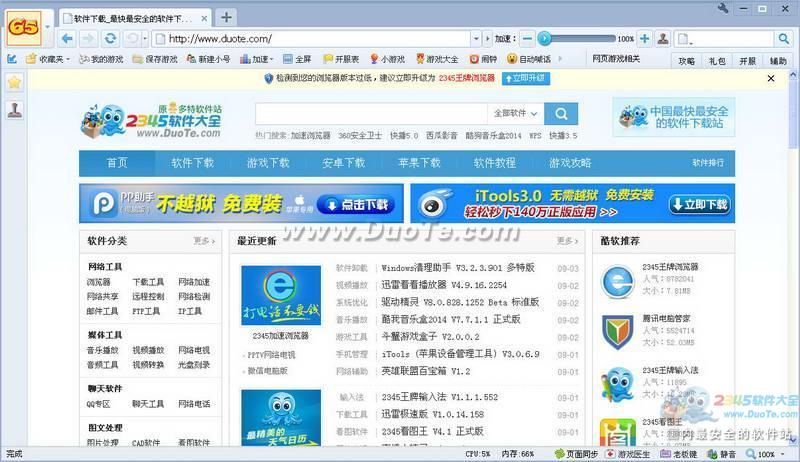
Task: Toggle 静音 mute in the status bar
Action: 721,454
